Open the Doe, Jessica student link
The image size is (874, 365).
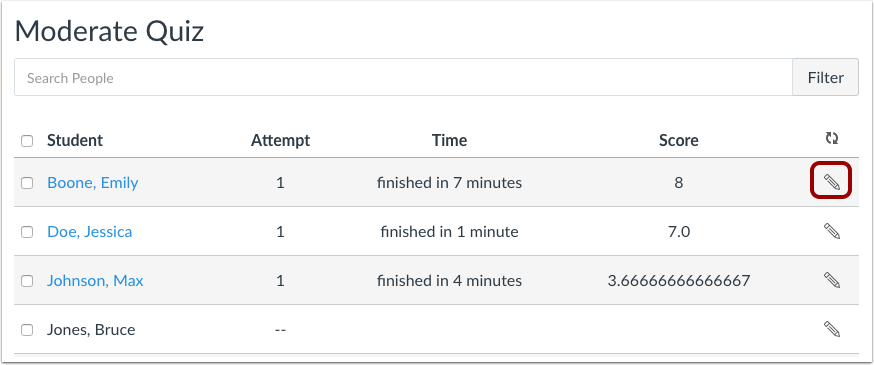point(90,232)
